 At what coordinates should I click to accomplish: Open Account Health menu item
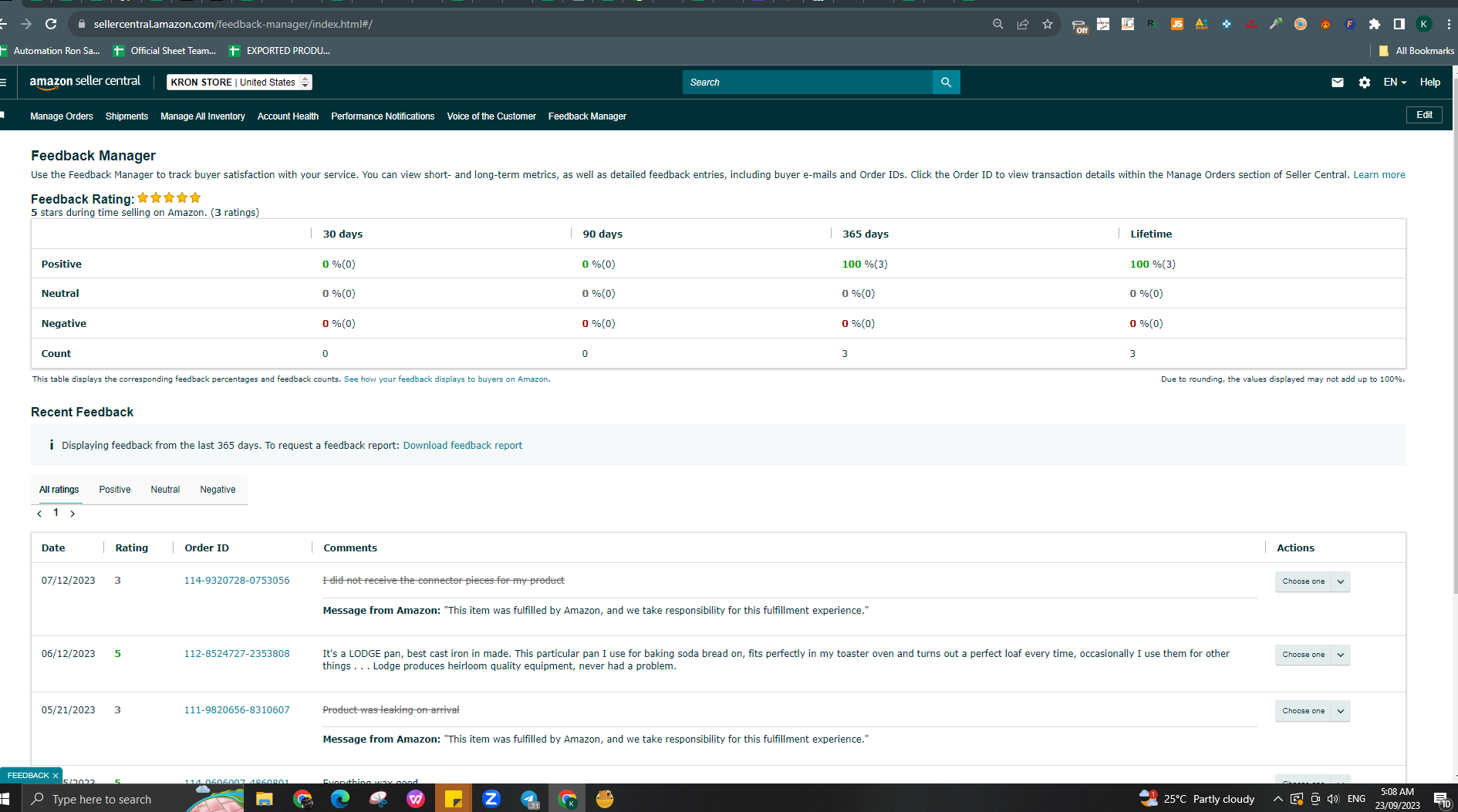click(x=288, y=116)
